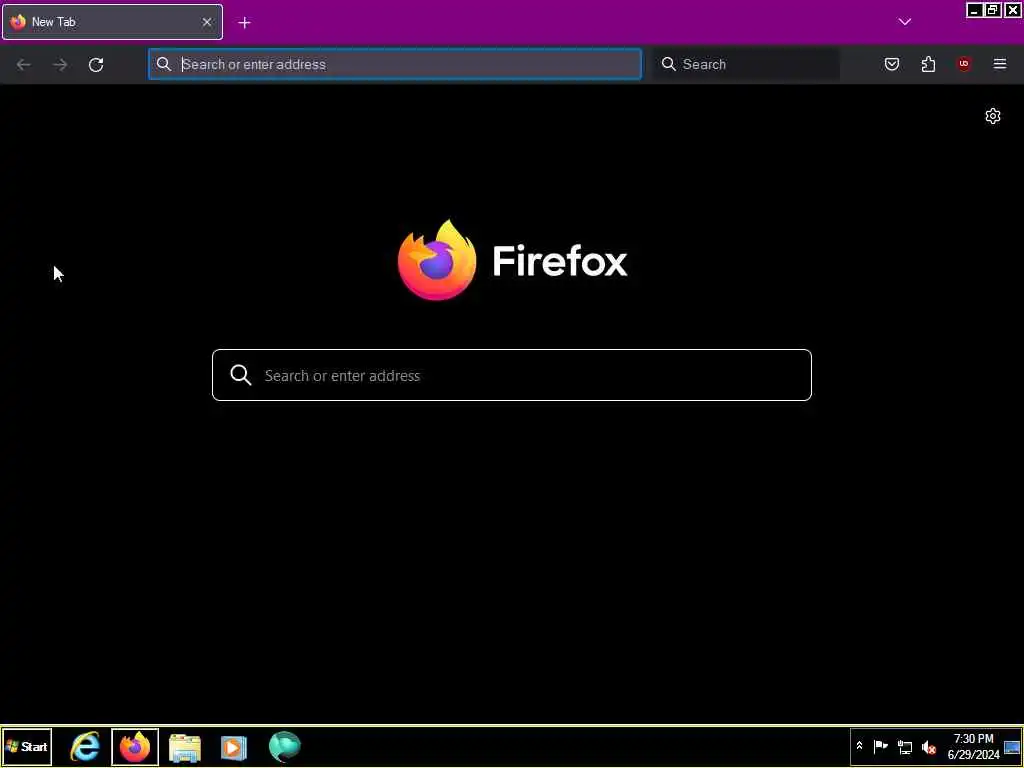This screenshot has width=1024, height=768.
Task: Click the forward navigation arrow
Action: [x=60, y=64]
